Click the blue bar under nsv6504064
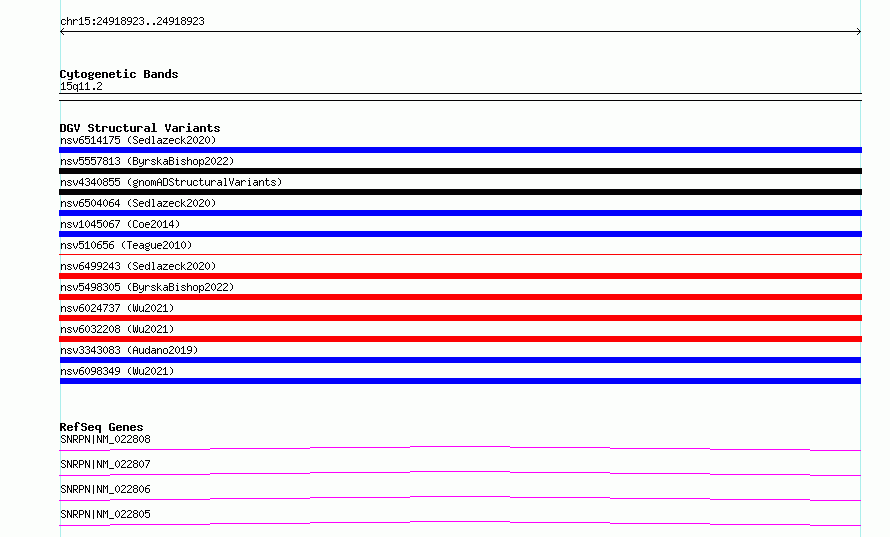Screen dimensions: 890x537 460,213
